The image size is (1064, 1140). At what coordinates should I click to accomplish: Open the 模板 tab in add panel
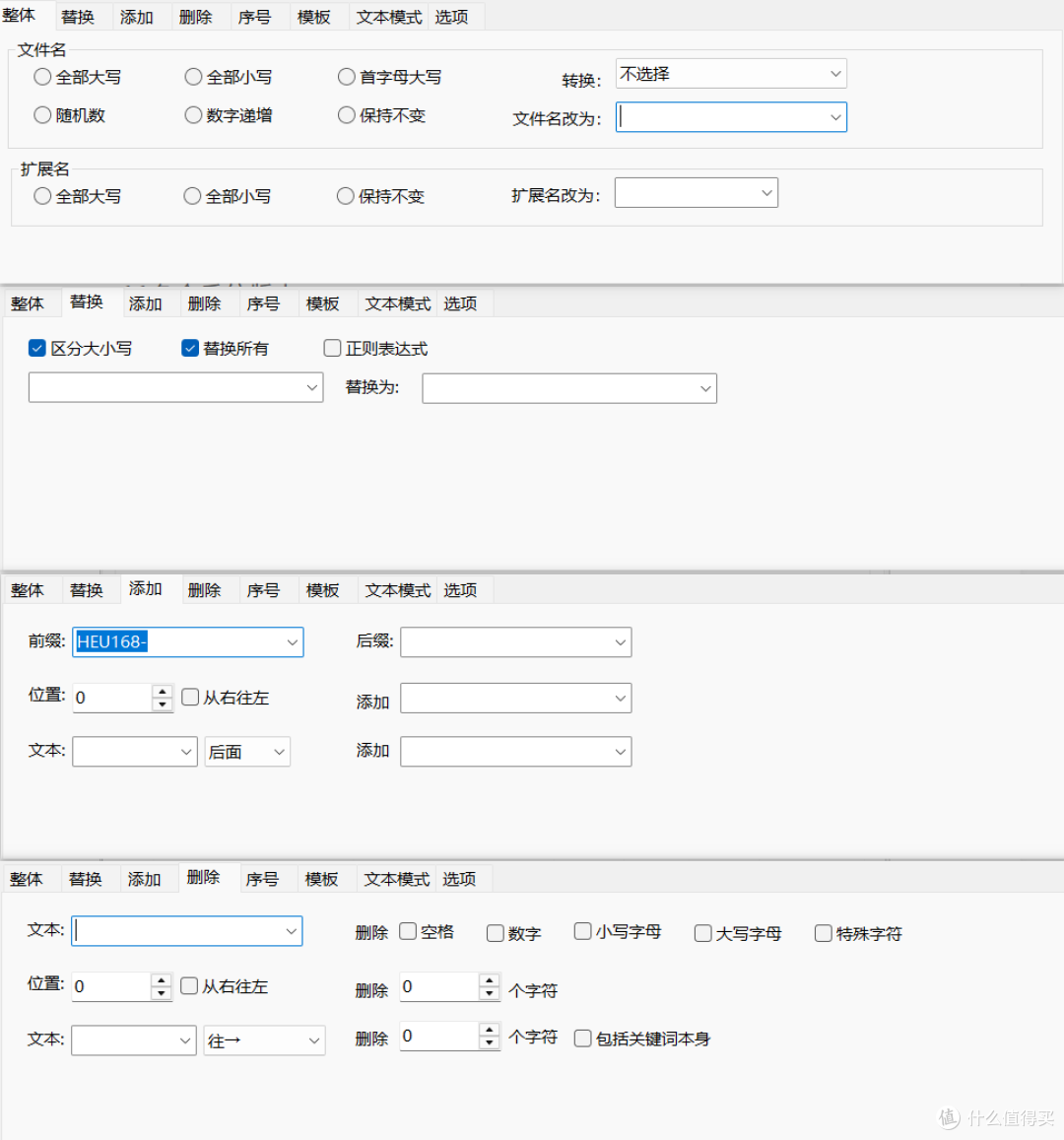[x=323, y=589]
